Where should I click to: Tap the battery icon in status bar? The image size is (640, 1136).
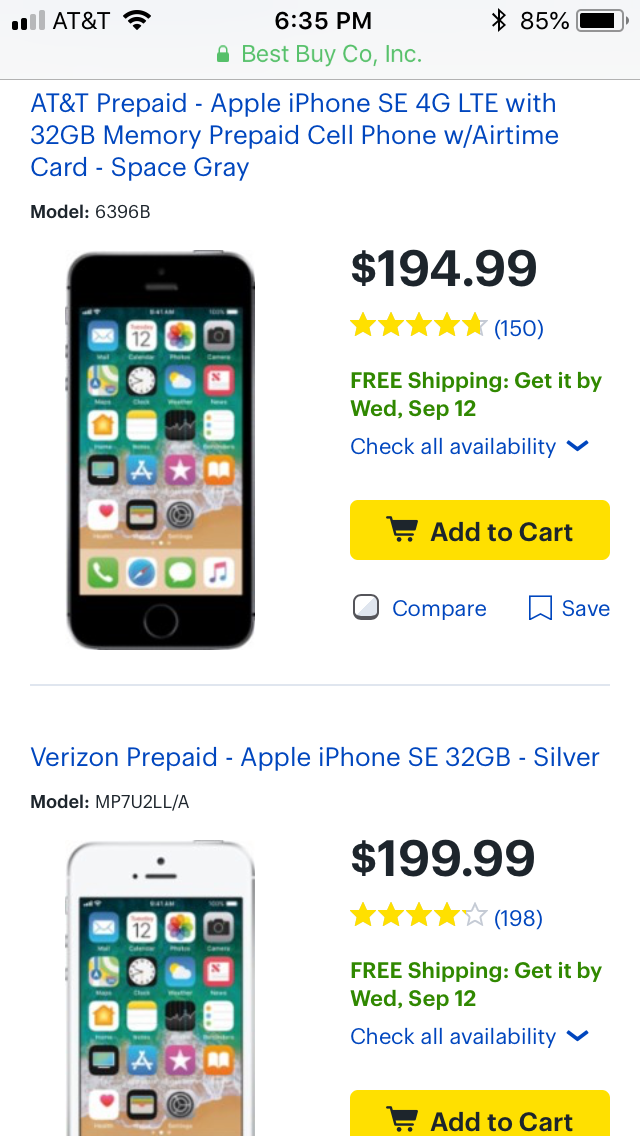(602, 21)
